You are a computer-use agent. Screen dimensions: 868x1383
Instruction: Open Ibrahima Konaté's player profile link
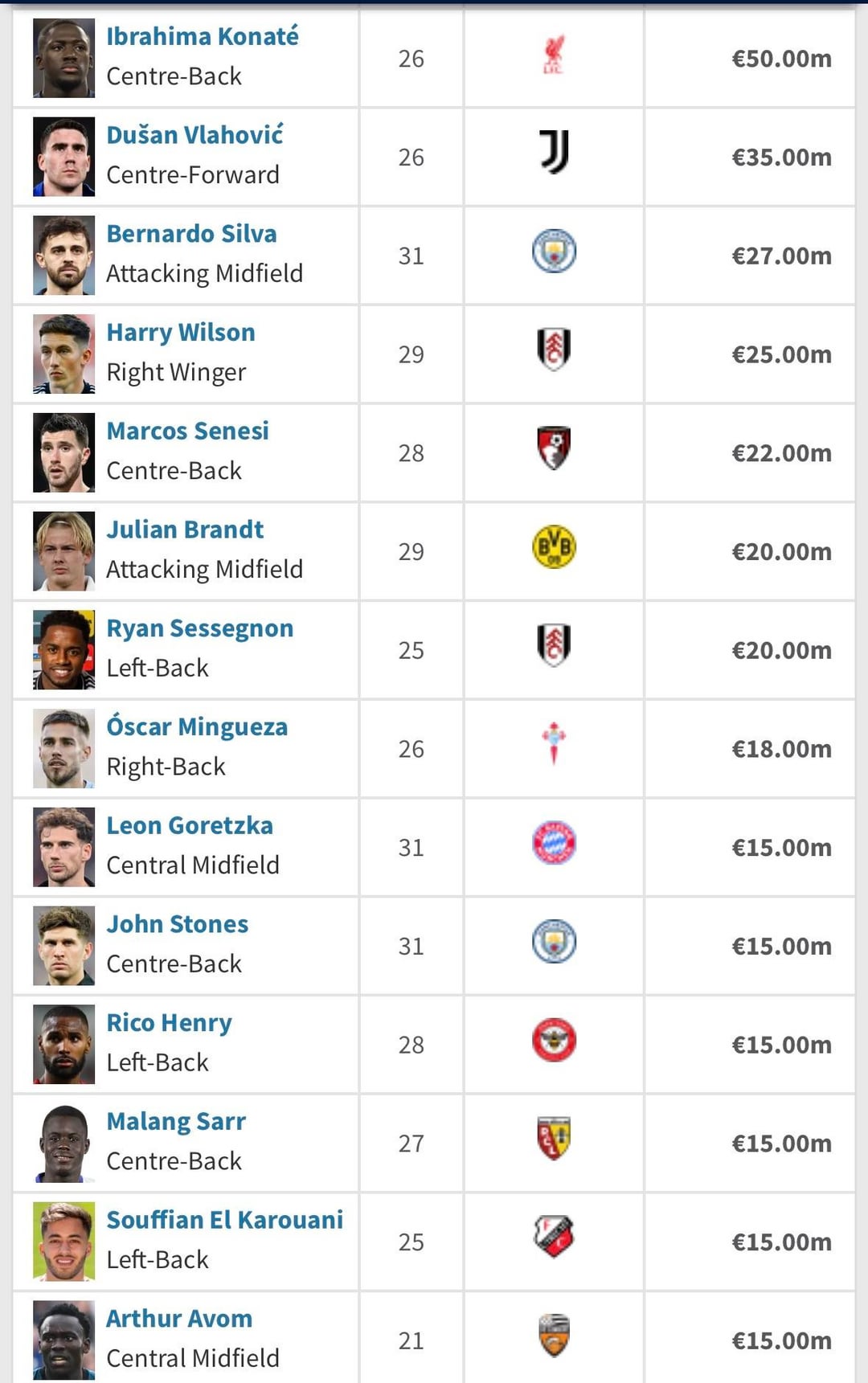(203, 37)
